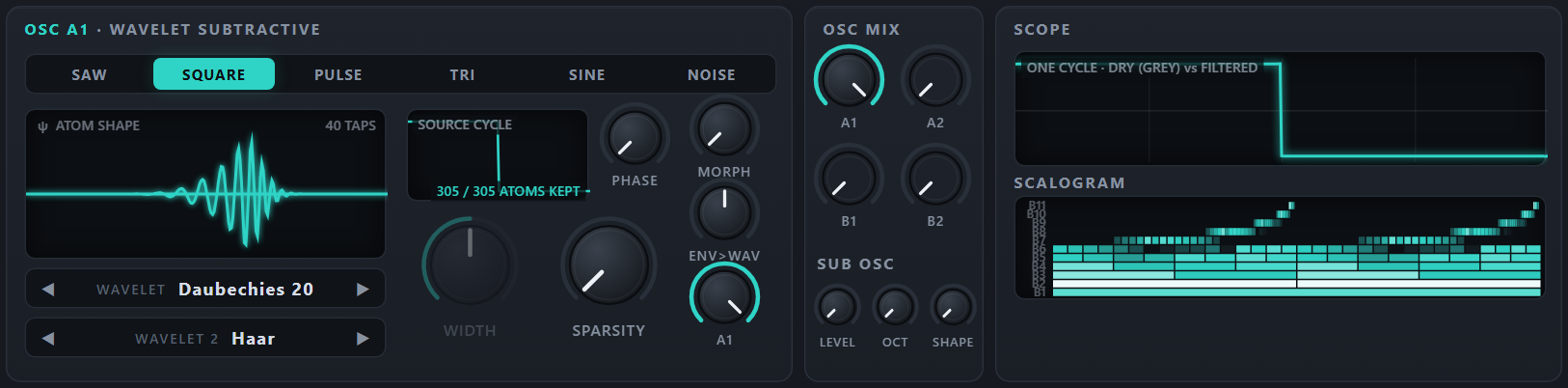Click the OSC MIX B2 knob
Image resolution: width=1568 pixels, height=388 pixels.
coord(935,179)
